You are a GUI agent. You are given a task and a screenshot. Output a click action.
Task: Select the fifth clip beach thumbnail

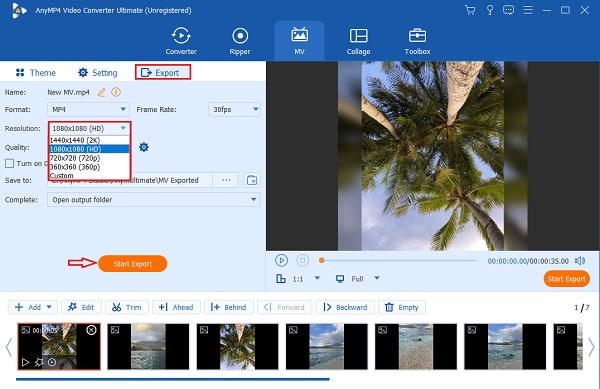click(416, 347)
